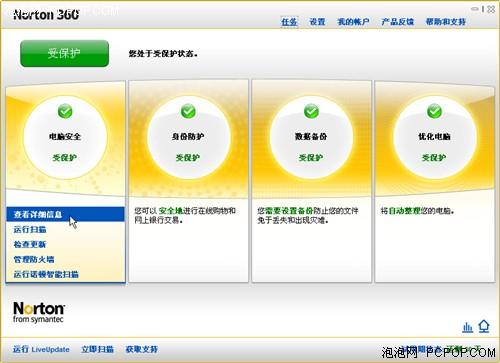Image resolution: width=500 pixels, height=363 pixels.
Task: Minimize the Norton 360 window
Action: tap(475, 9)
